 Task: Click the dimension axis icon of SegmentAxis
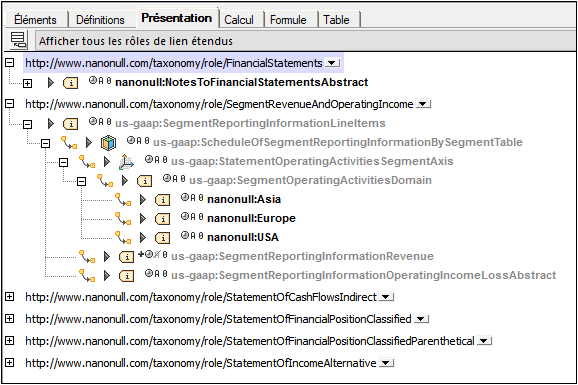coord(126,162)
